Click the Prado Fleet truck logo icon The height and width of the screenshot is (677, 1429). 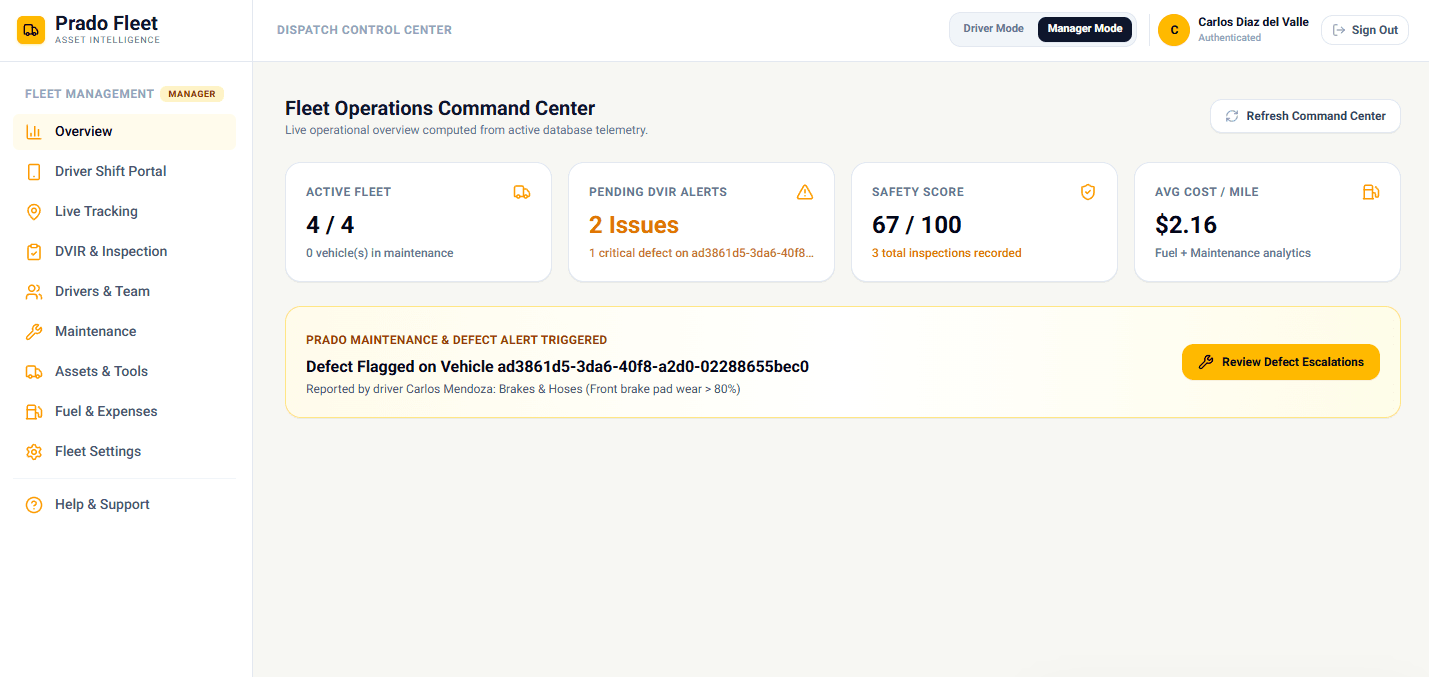coord(31,30)
